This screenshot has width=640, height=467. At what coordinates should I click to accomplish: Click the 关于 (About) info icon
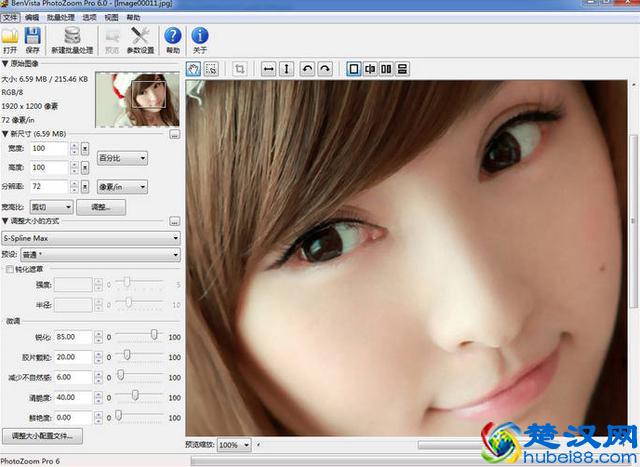(x=200, y=37)
